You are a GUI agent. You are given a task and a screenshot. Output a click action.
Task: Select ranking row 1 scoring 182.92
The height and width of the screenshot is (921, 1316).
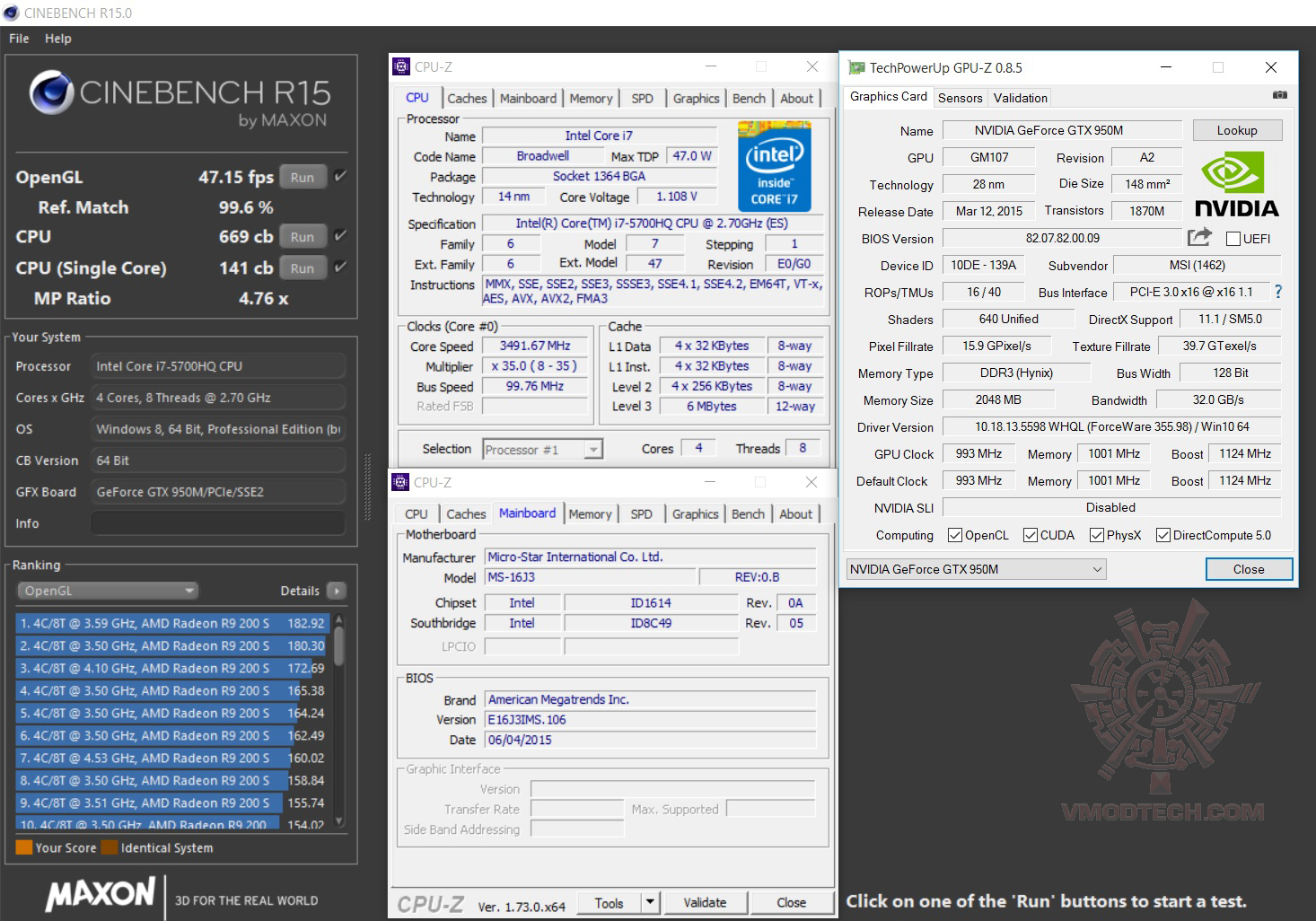click(x=172, y=623)
